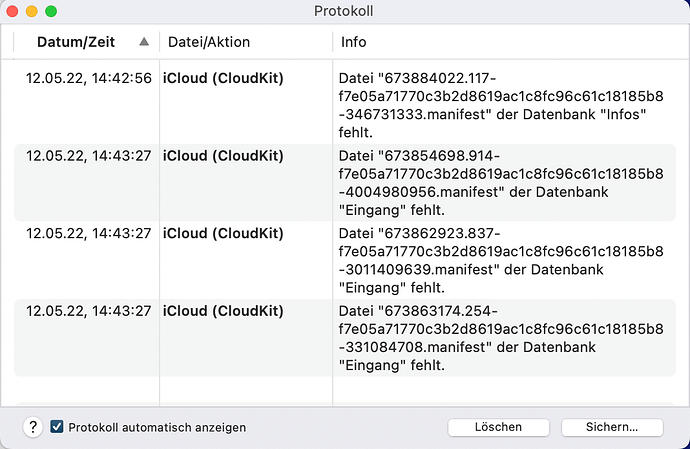The height and width of the screenshot is (449, 690).
Task: Close the Protokoll window with red button
Action: (x=13, y=11)
